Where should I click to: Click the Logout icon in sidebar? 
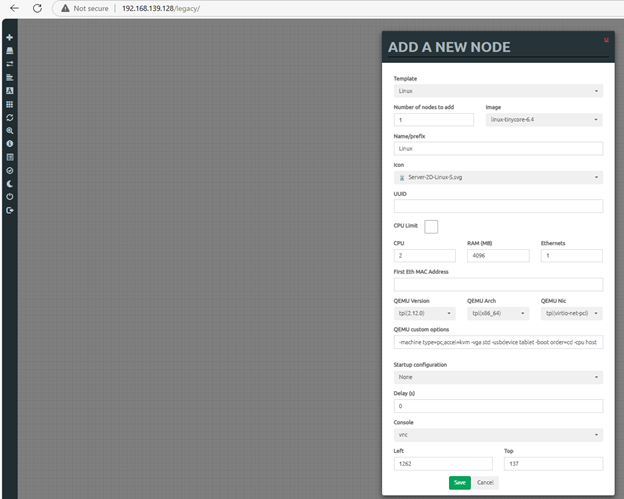[10, 210]
